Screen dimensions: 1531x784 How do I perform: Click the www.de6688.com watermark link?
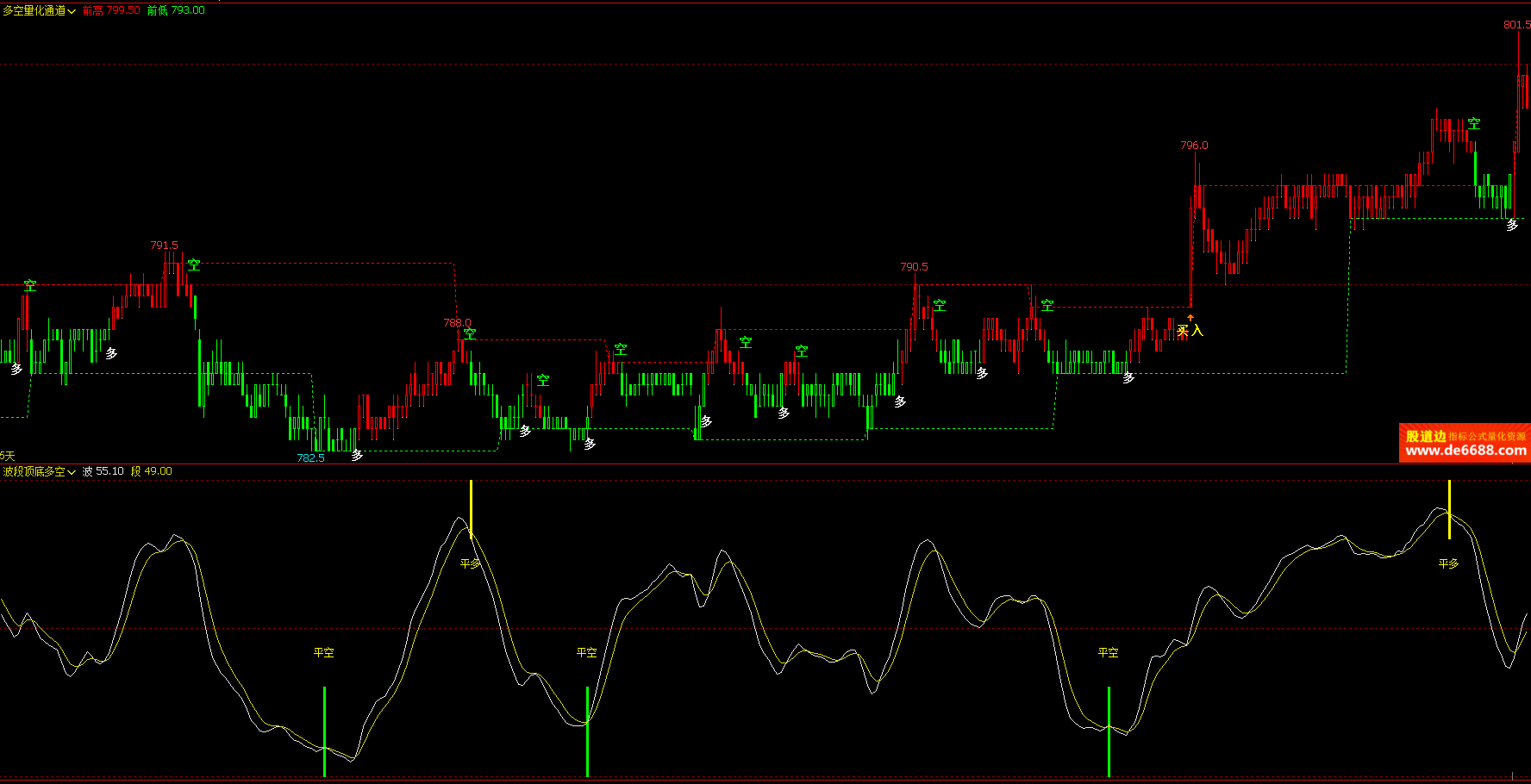coord(1465,451)
